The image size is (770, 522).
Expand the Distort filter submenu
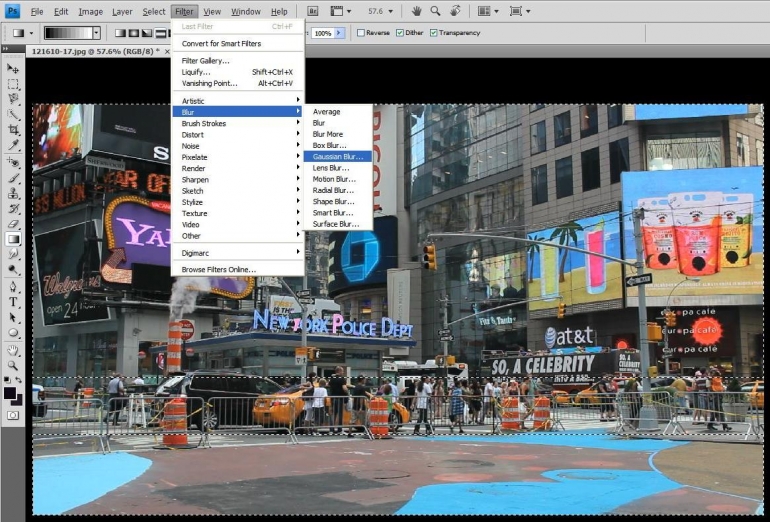(238, 135)
